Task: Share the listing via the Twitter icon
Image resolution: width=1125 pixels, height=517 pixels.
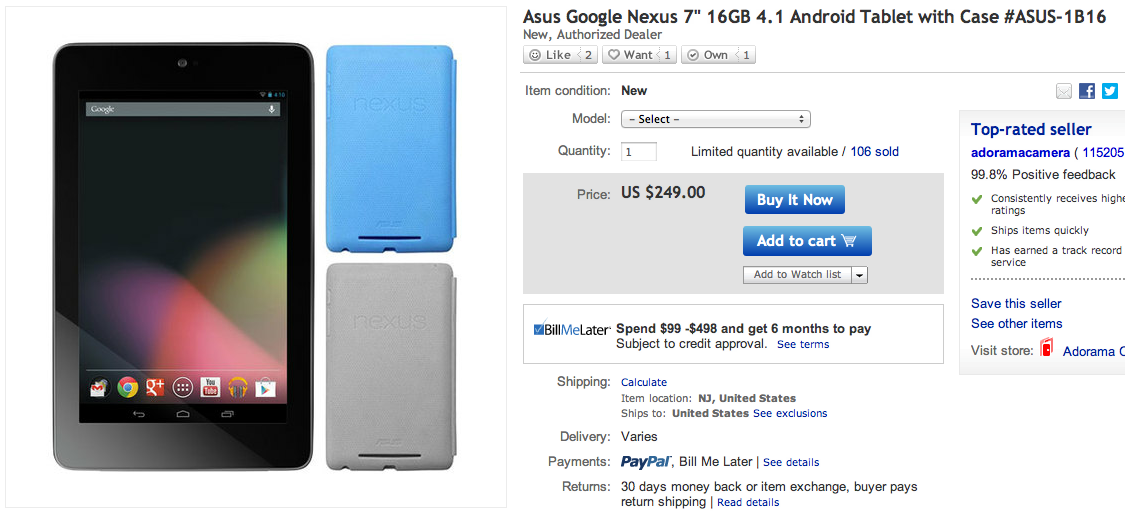Action: (1109, 91)
